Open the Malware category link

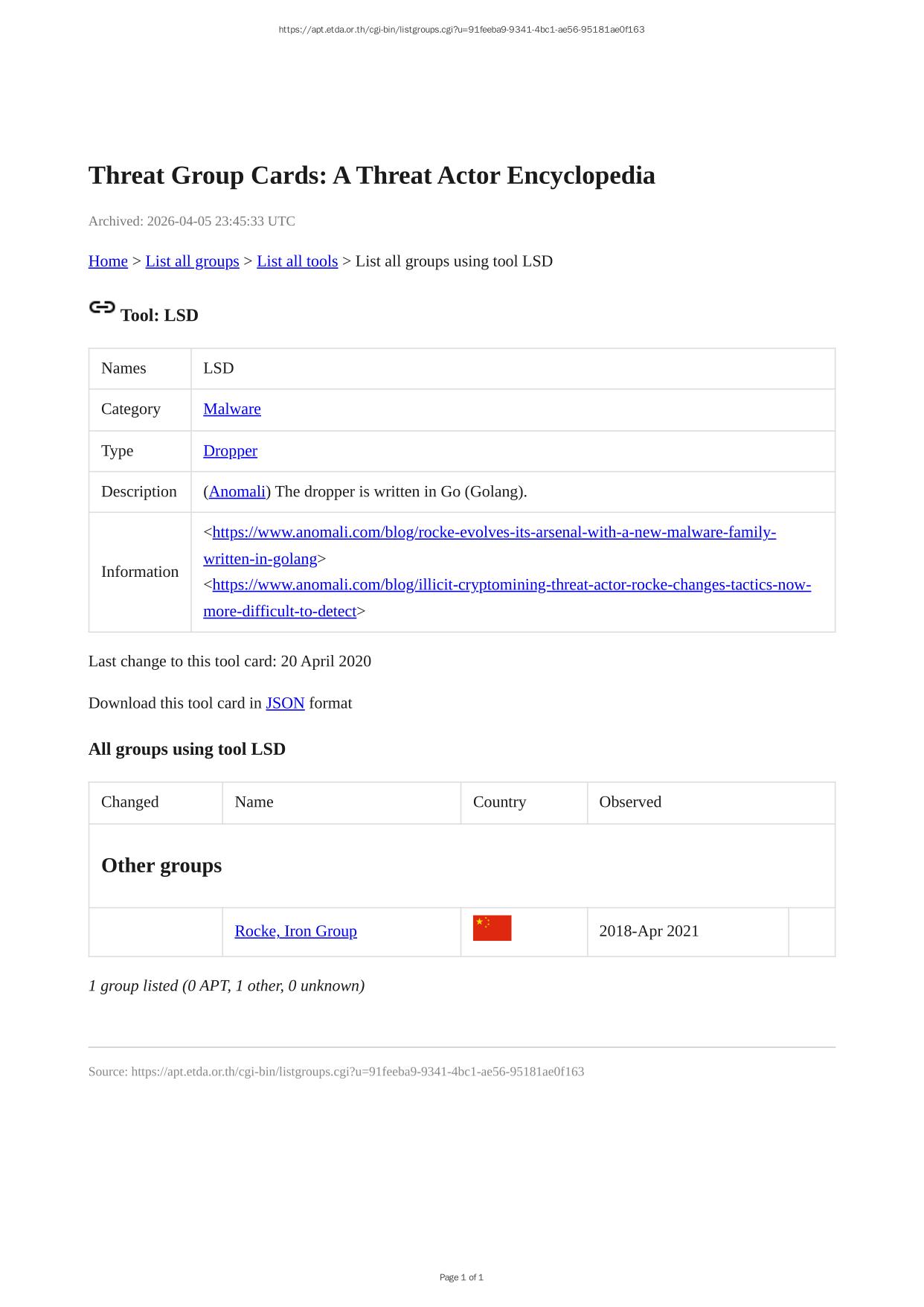pos(231,409)
